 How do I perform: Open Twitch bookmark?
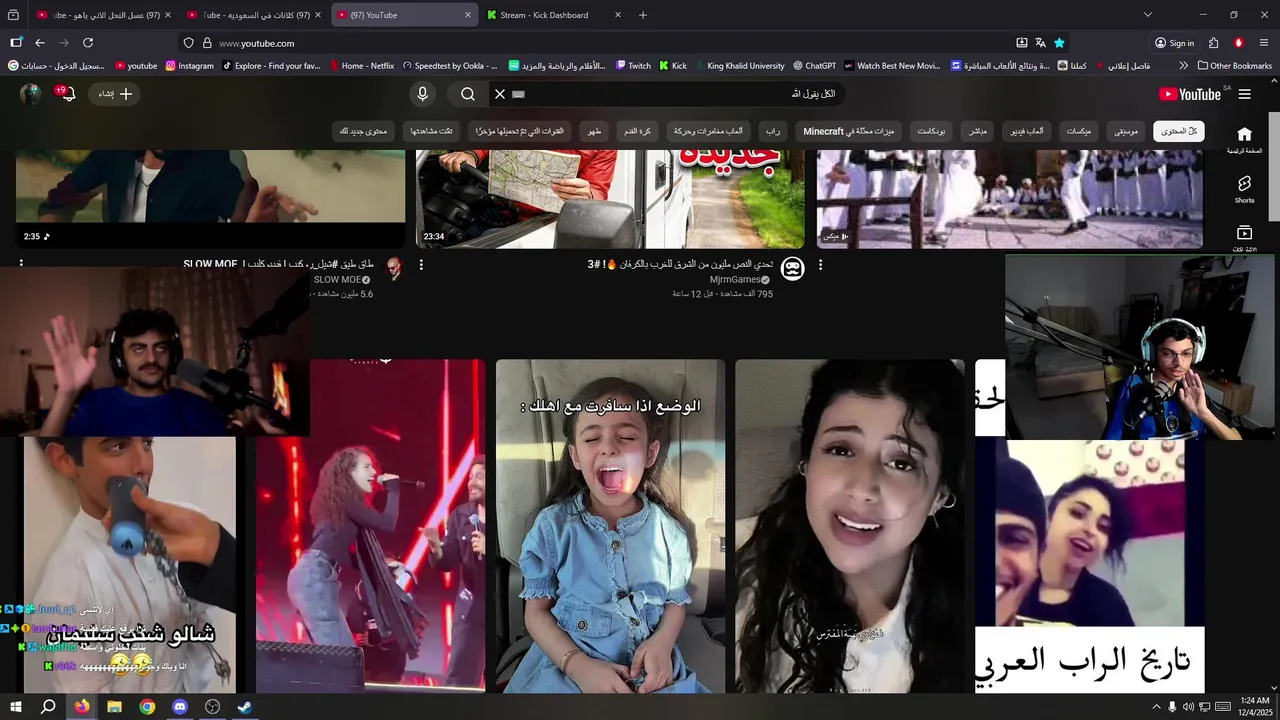(632, 66)
